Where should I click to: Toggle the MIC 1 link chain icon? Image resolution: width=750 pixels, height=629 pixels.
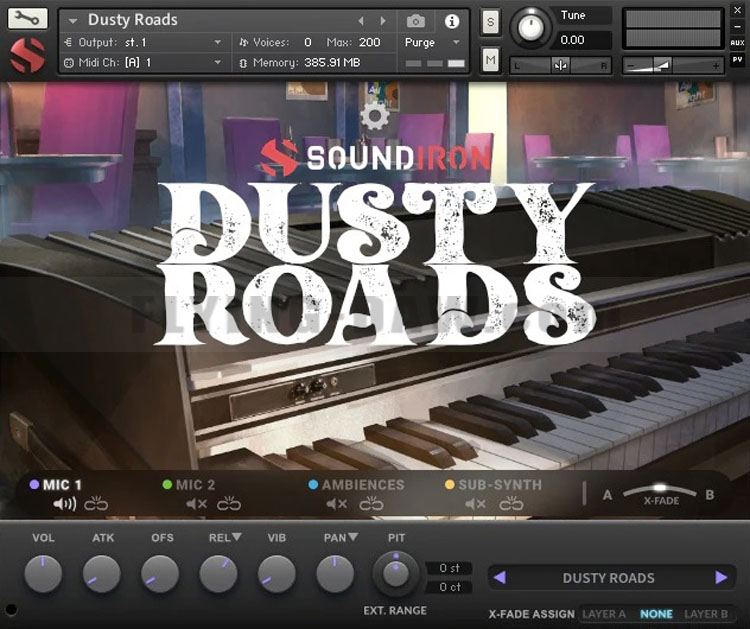96,504
